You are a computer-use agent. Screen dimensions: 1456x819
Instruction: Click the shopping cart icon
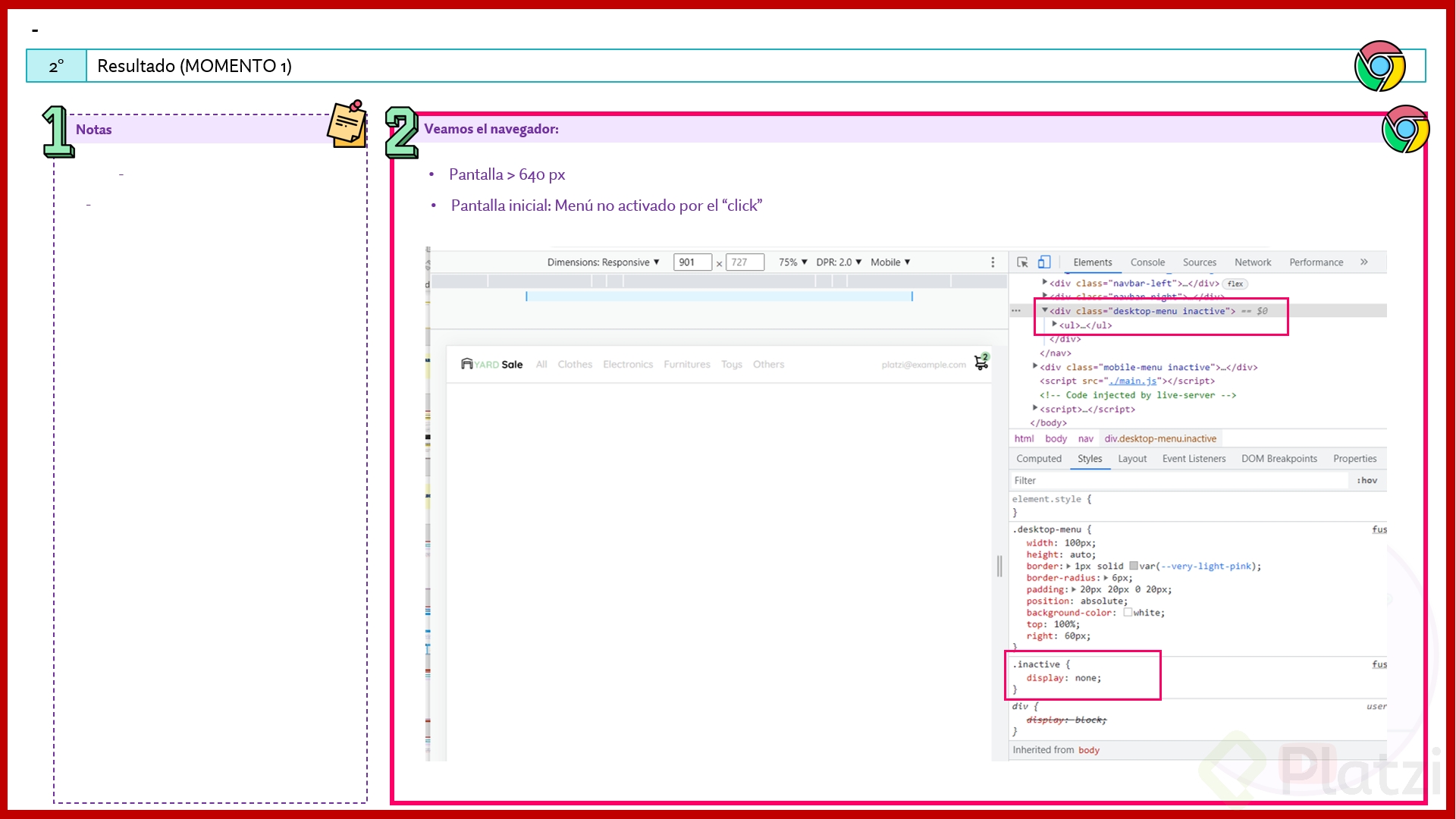point(981,362)
